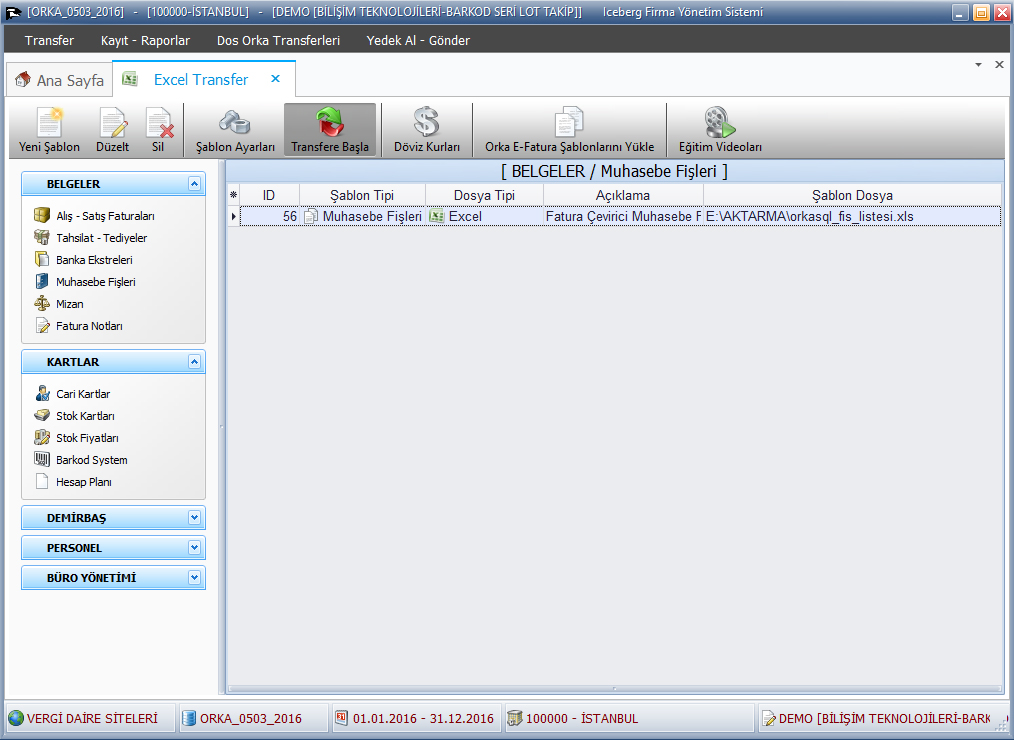Viewport: 1014px width, 740px height.
Task: Collapse the KARTLAR panel
Action: 194,362
